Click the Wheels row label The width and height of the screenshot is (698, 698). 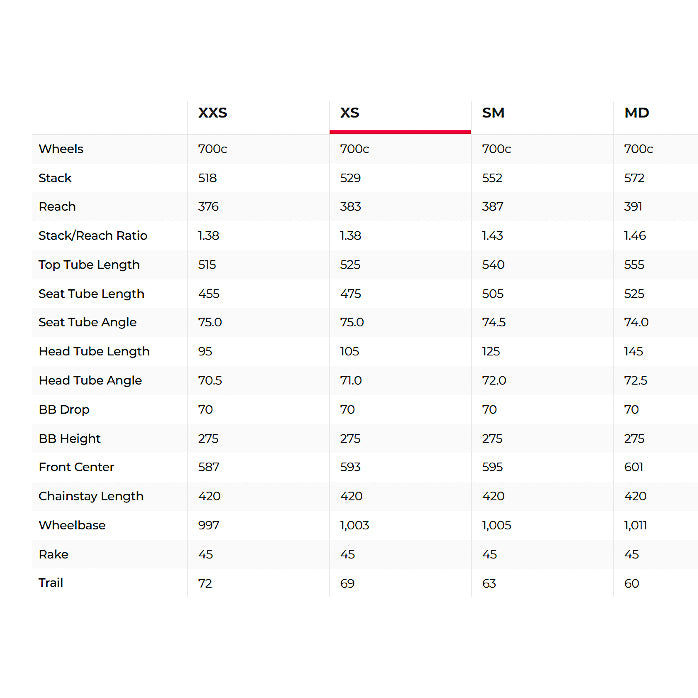coord(61,149)
